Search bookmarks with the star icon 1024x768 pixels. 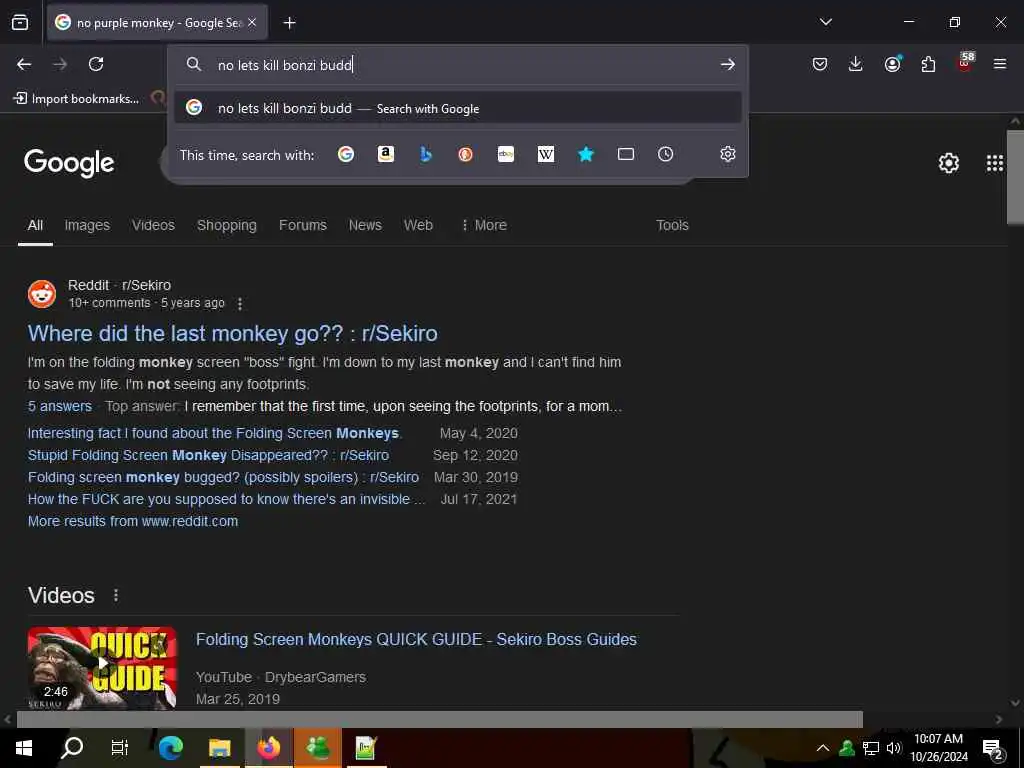pos(586,154)
